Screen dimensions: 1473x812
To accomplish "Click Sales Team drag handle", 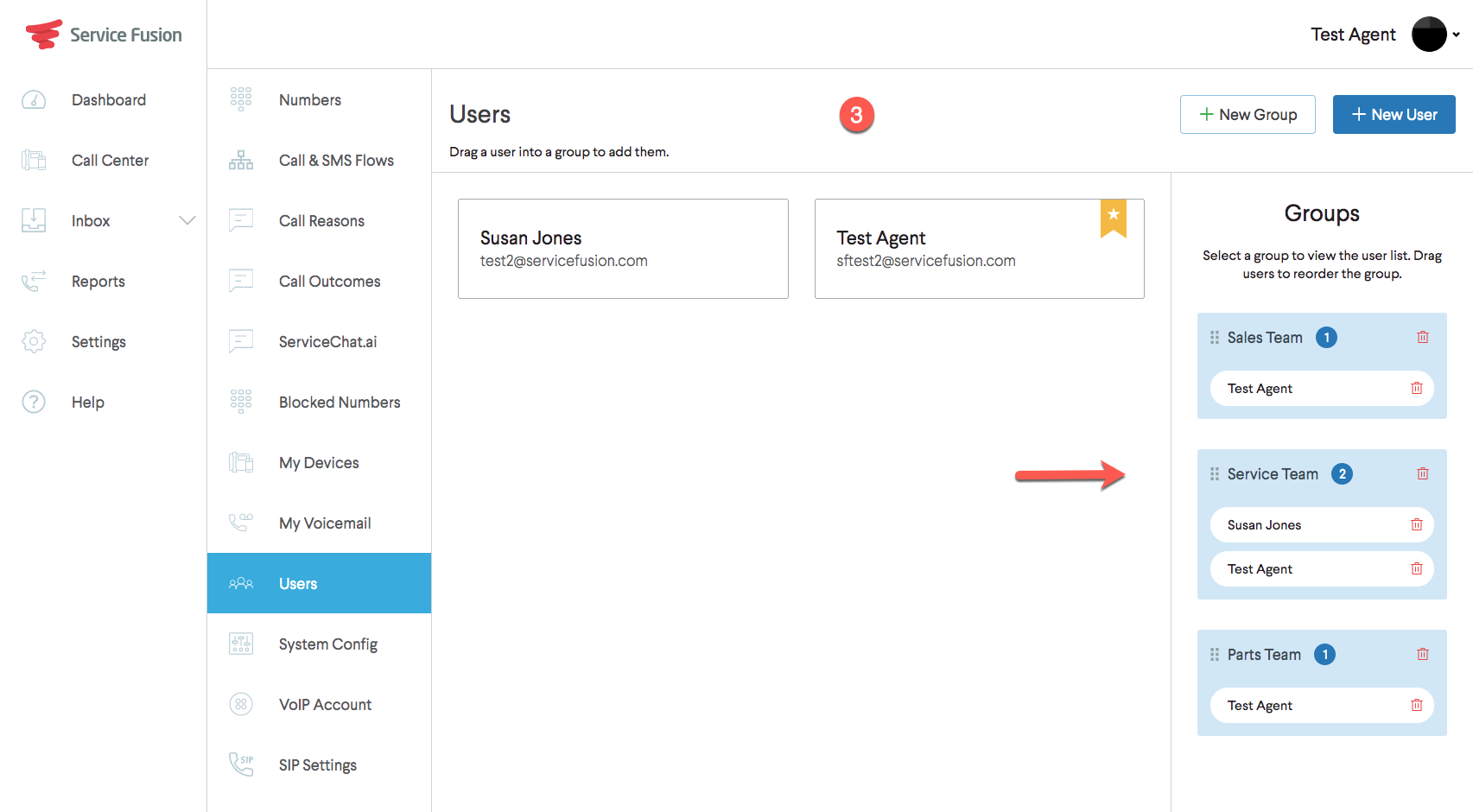I will pyautogui.click(x=1215, y=338).
